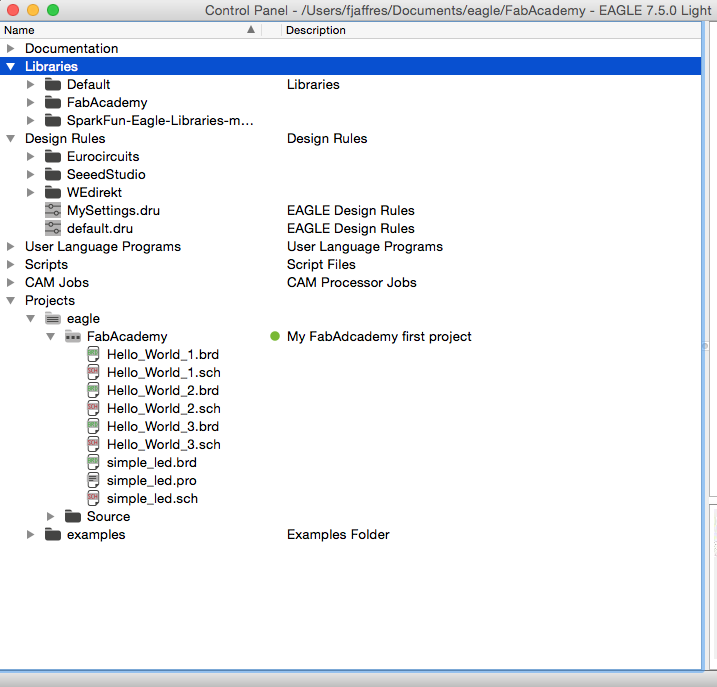Expand the User Language Programs node

pyautogui.click(x=11, y=247)
